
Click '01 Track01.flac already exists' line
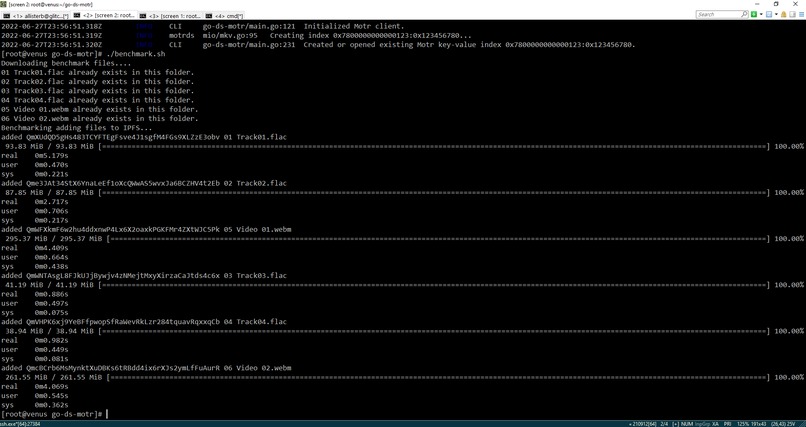(98, 72)
